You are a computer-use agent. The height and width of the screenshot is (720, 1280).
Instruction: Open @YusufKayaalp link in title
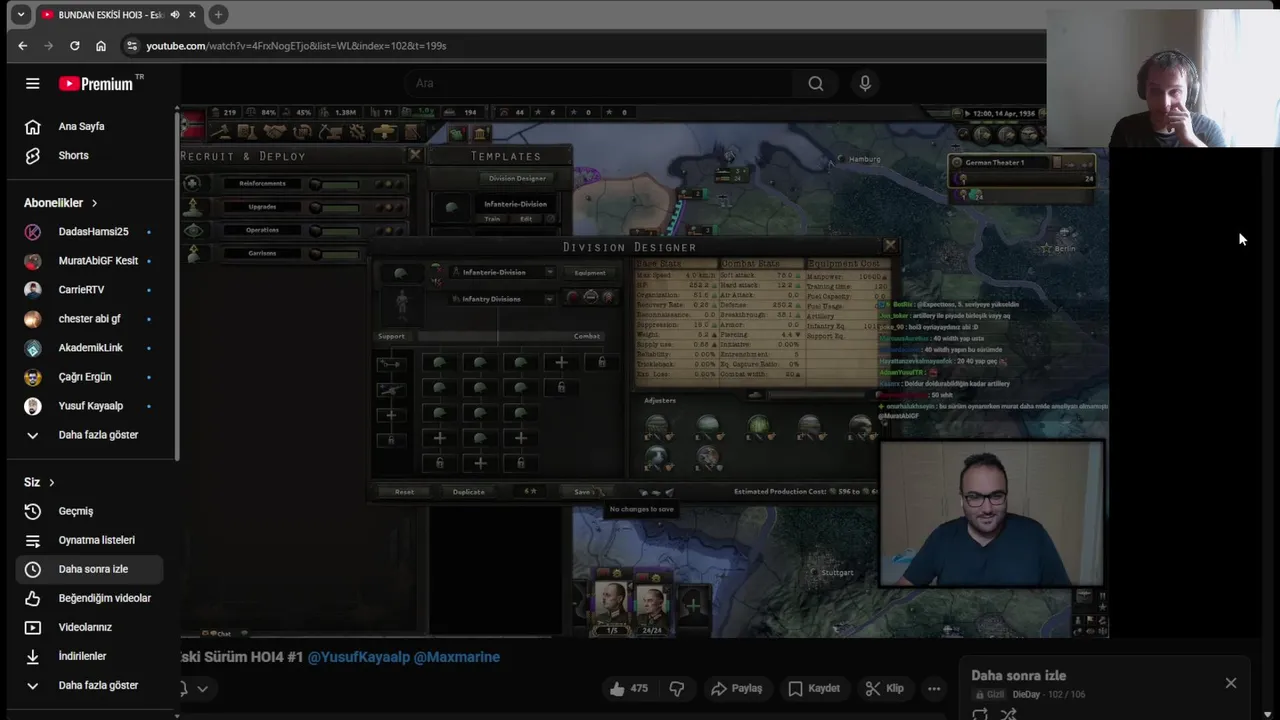(x=358, y=657)
